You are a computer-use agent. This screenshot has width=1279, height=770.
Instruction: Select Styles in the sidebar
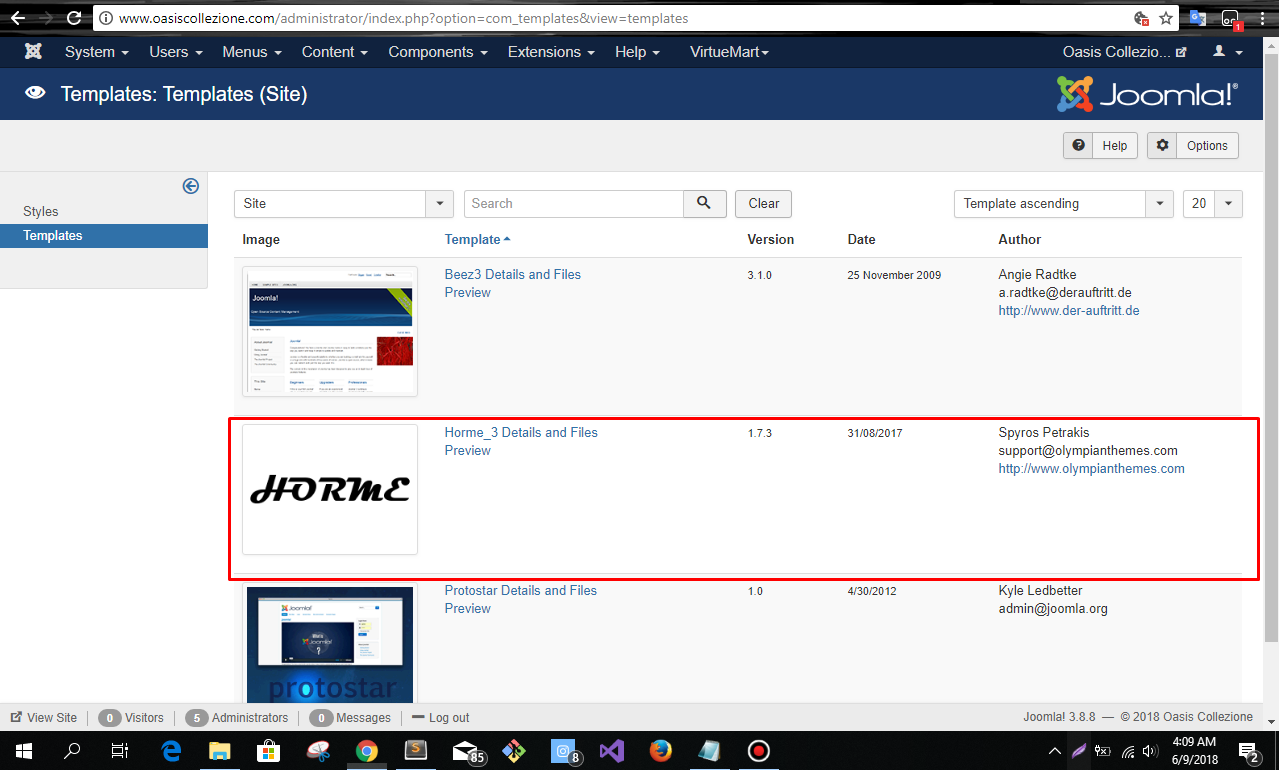click(41, 211)
